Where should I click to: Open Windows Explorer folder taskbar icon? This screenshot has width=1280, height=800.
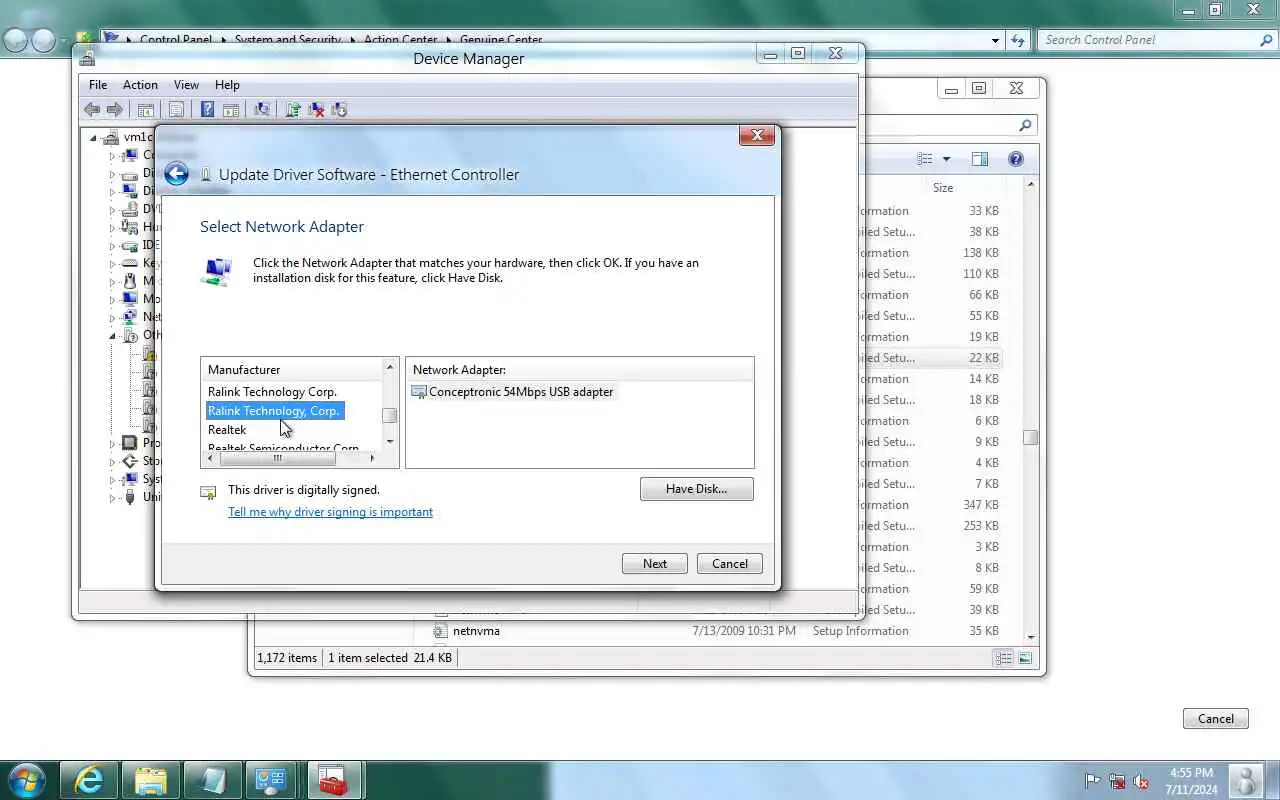pyautogui.click(x=150, y=780)
